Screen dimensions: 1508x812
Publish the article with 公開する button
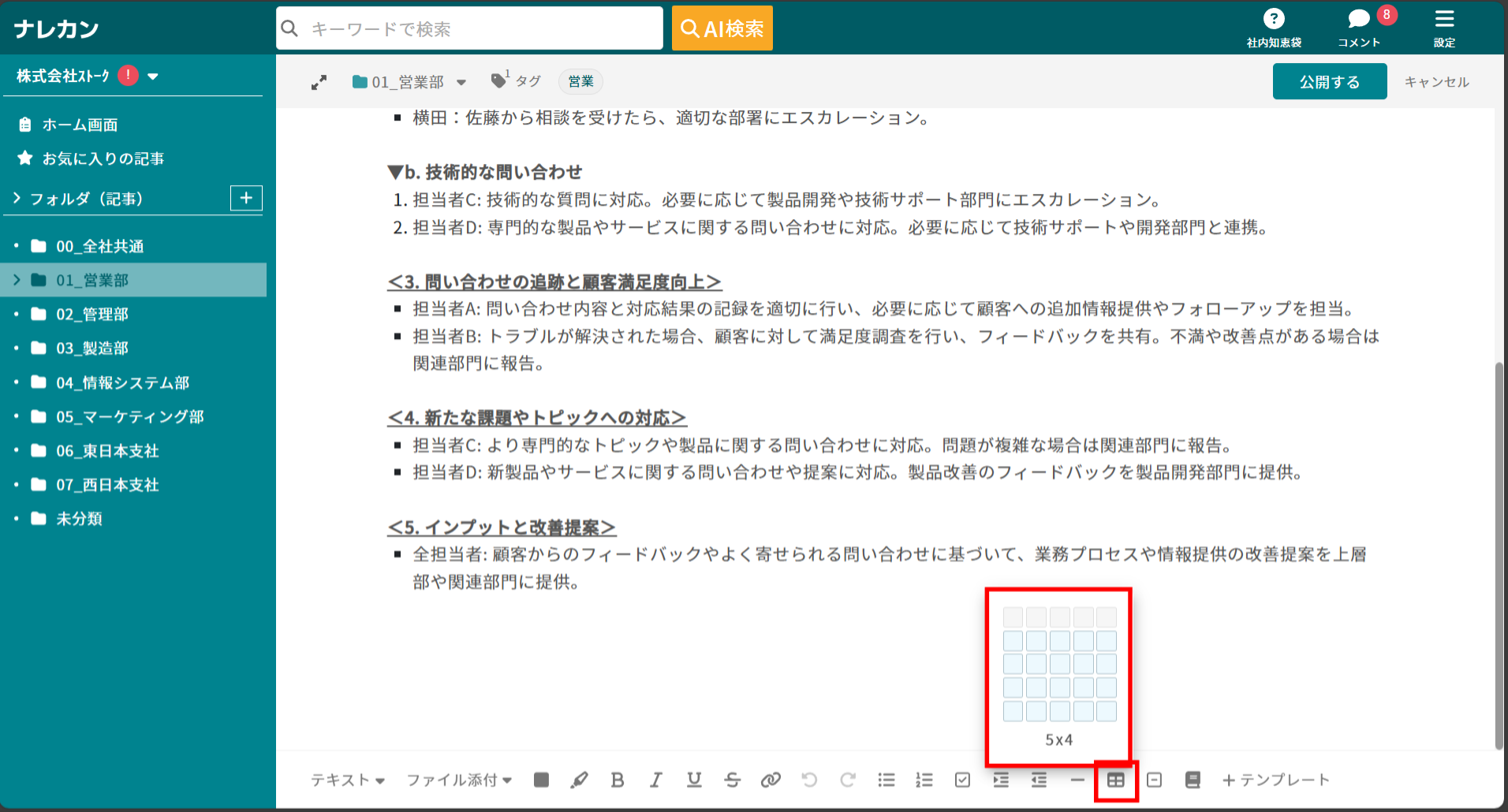(x=1329, y=81)
